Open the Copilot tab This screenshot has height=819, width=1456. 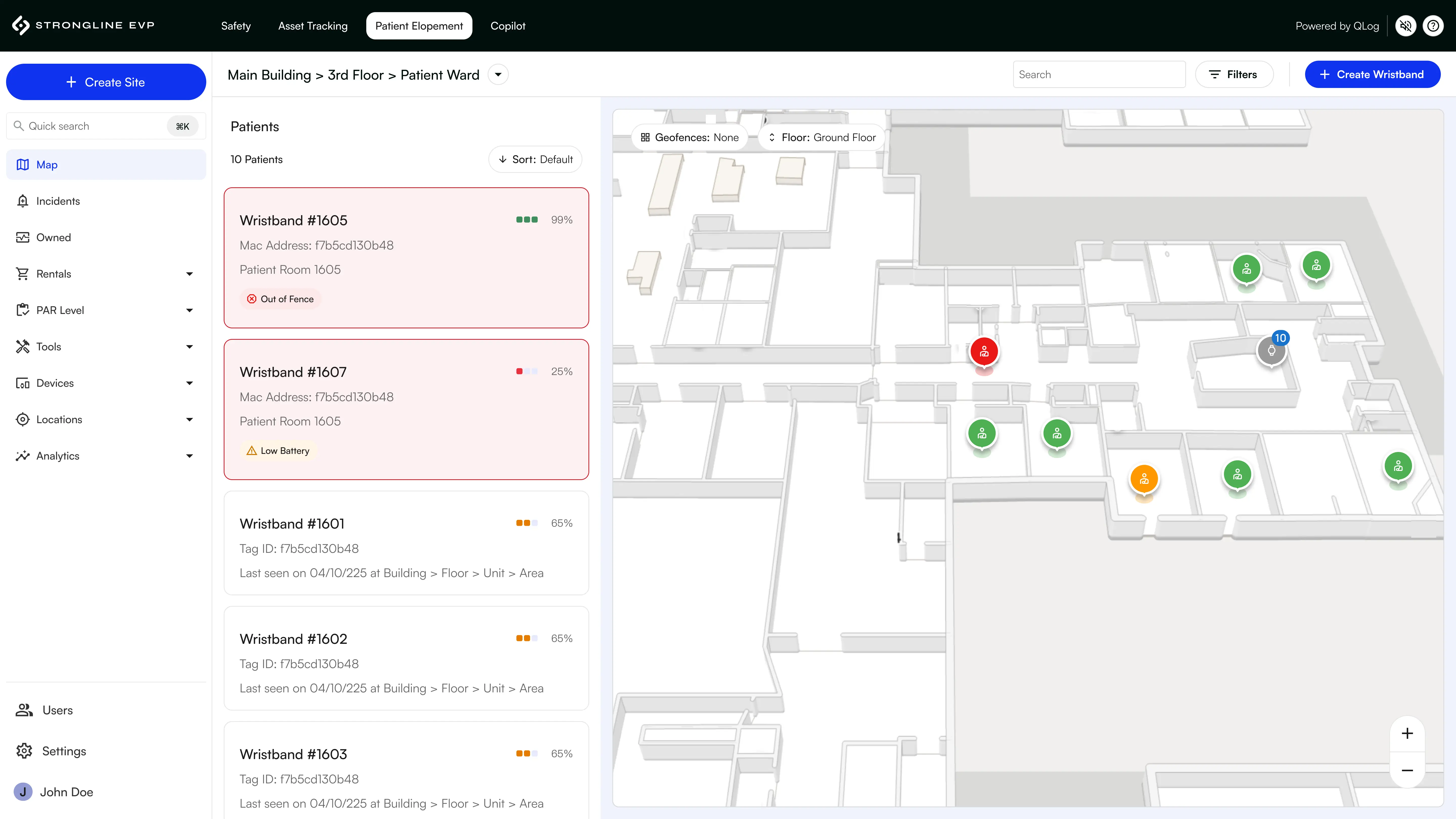click(508, 26)
